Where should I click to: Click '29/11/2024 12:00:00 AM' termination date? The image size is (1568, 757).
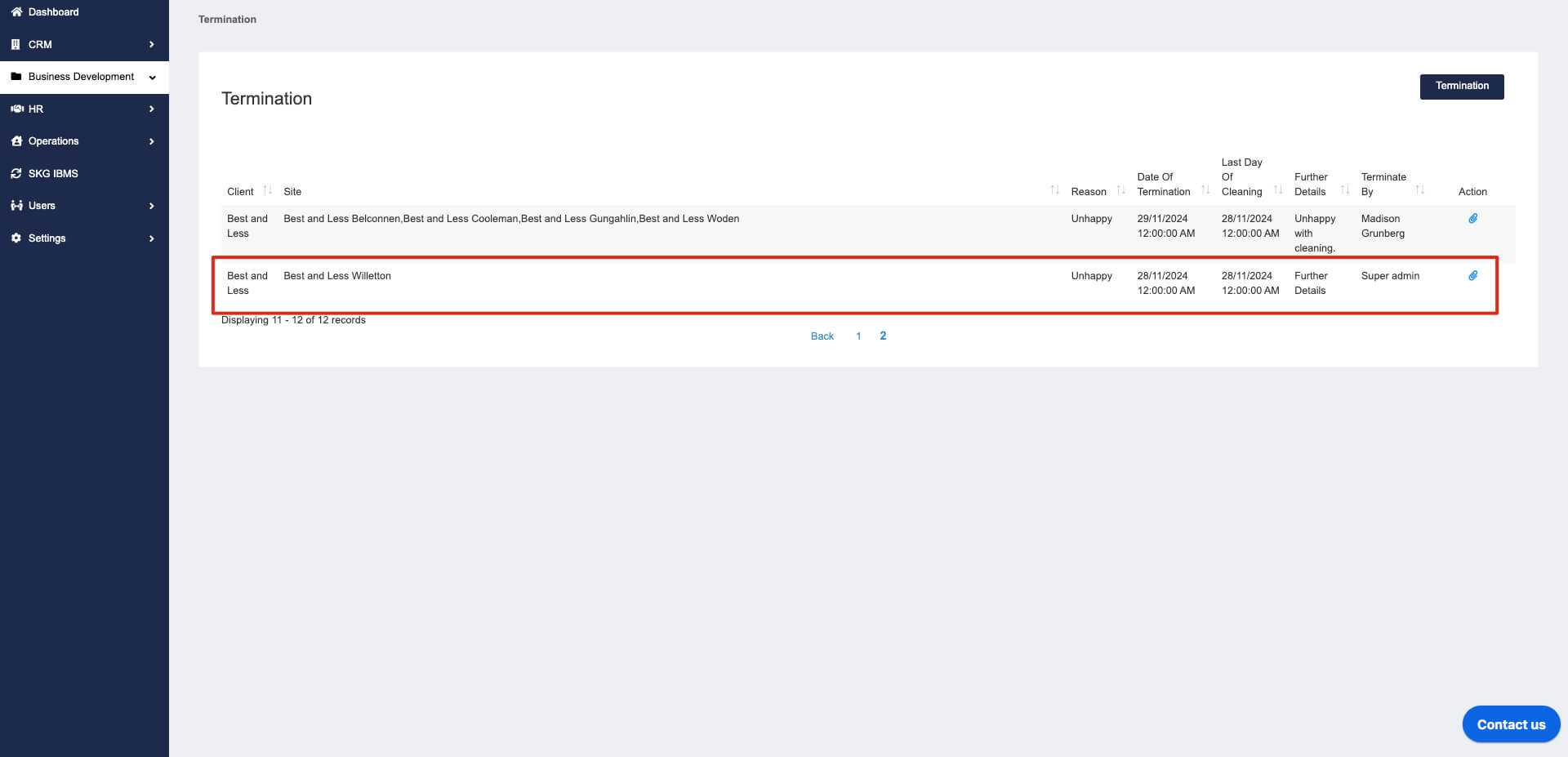pyautogui.click(x=1165, y=226)
